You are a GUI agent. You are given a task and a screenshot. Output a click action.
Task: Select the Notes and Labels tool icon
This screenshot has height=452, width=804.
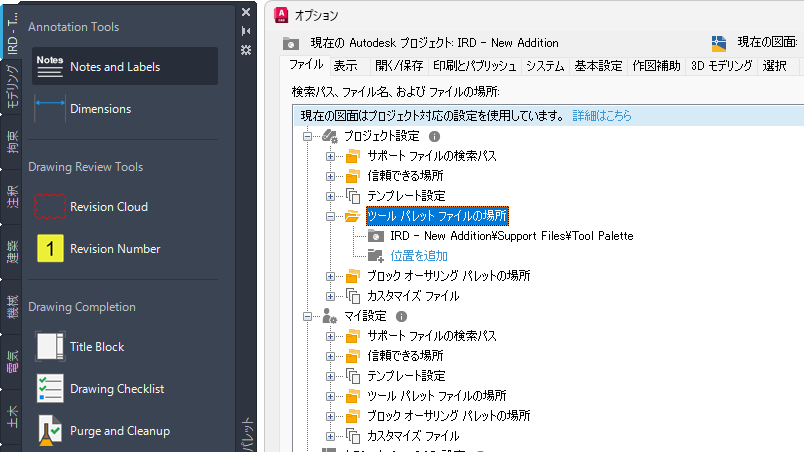[x=50, y=67]
